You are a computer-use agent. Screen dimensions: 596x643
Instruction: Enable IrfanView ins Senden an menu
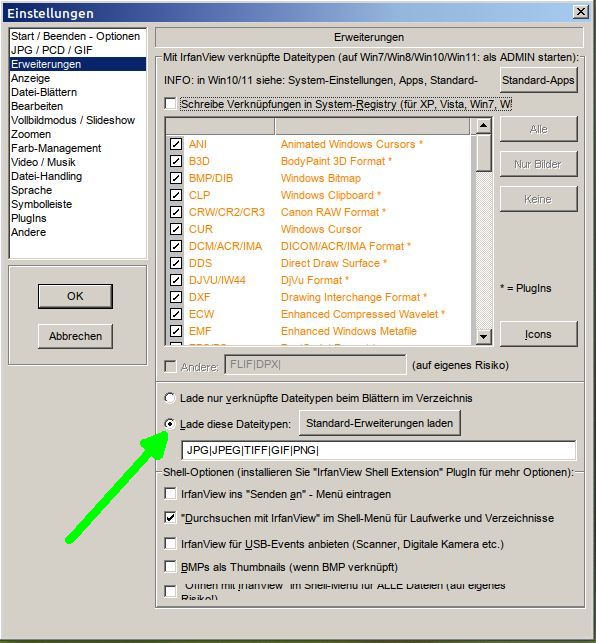[170, 493]
